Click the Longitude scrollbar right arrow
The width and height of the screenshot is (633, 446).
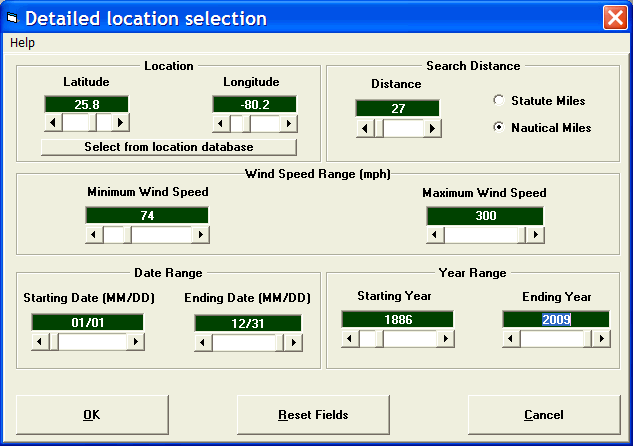(x=289, y=122)
